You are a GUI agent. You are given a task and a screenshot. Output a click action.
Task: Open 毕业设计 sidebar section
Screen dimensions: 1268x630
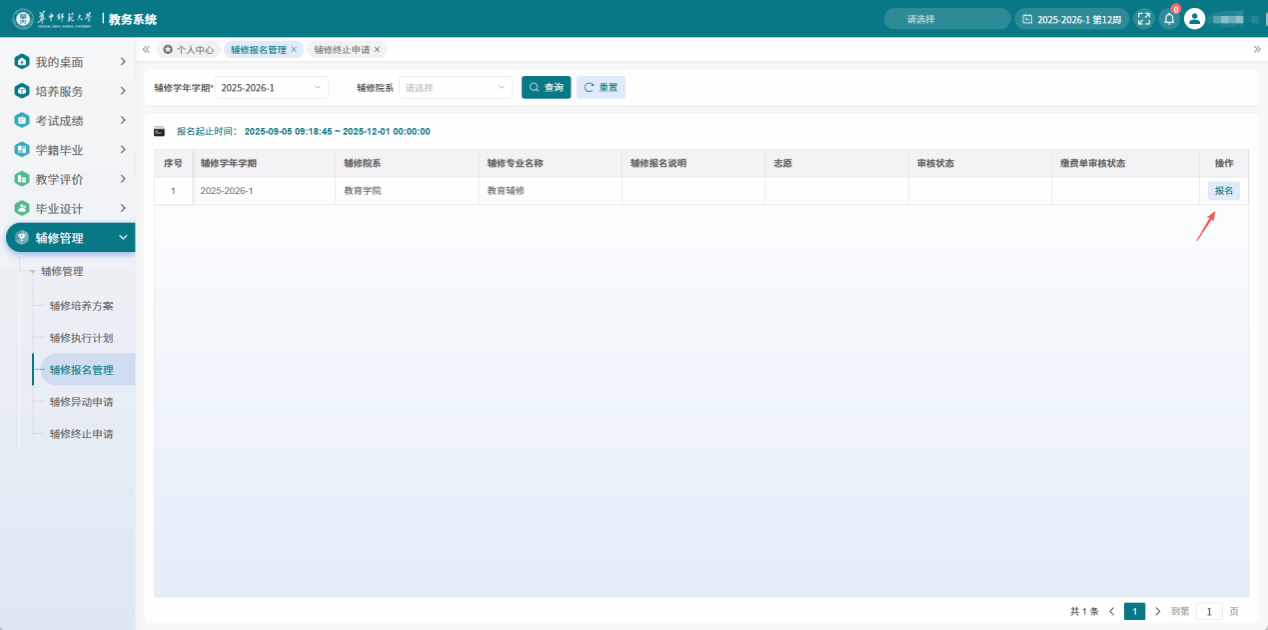(60, 209)
